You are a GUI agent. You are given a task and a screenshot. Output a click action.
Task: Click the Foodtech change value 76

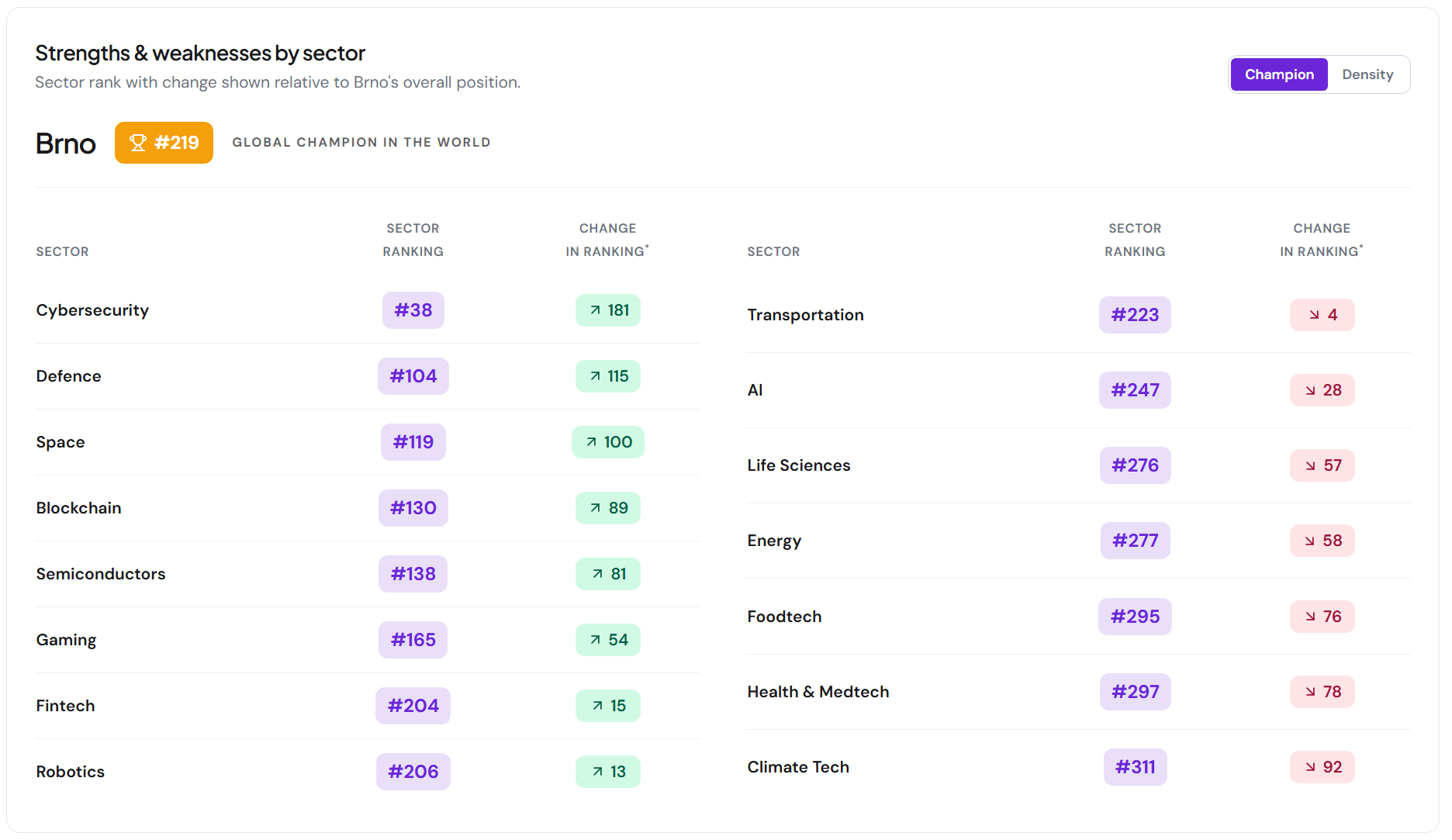pos(1333,617)
